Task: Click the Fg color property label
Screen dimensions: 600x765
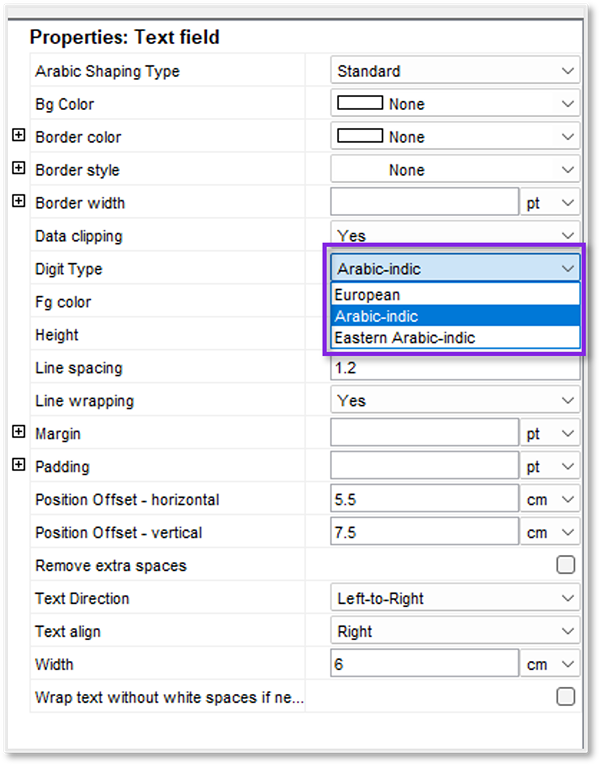Action: (x=63, y=302)
